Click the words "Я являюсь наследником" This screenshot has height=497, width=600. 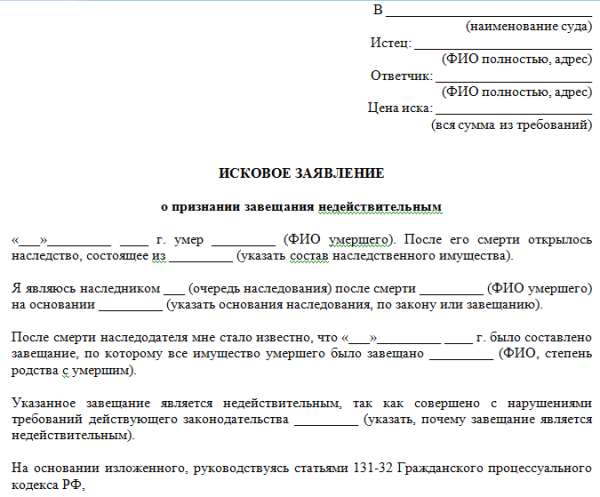click(x=86, y=288)
